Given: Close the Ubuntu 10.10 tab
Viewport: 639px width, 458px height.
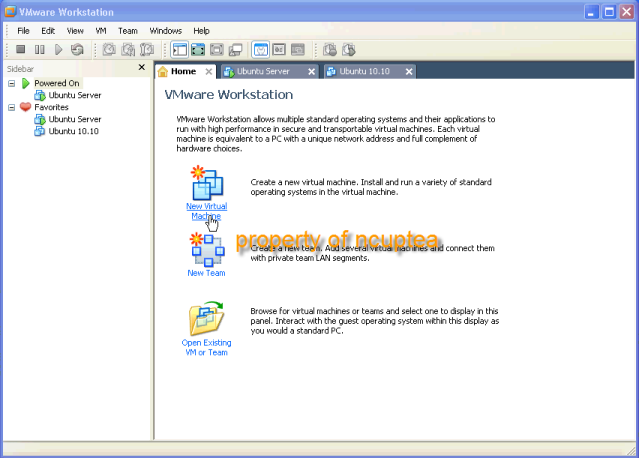Looking at the screenshot, I should (x=409, y=72).
